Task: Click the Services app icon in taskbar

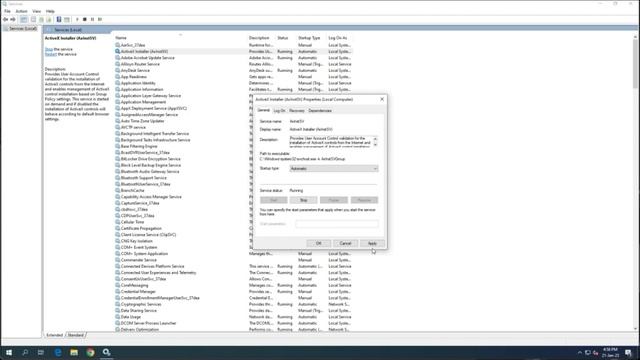Action: click(x=107, y=352)
